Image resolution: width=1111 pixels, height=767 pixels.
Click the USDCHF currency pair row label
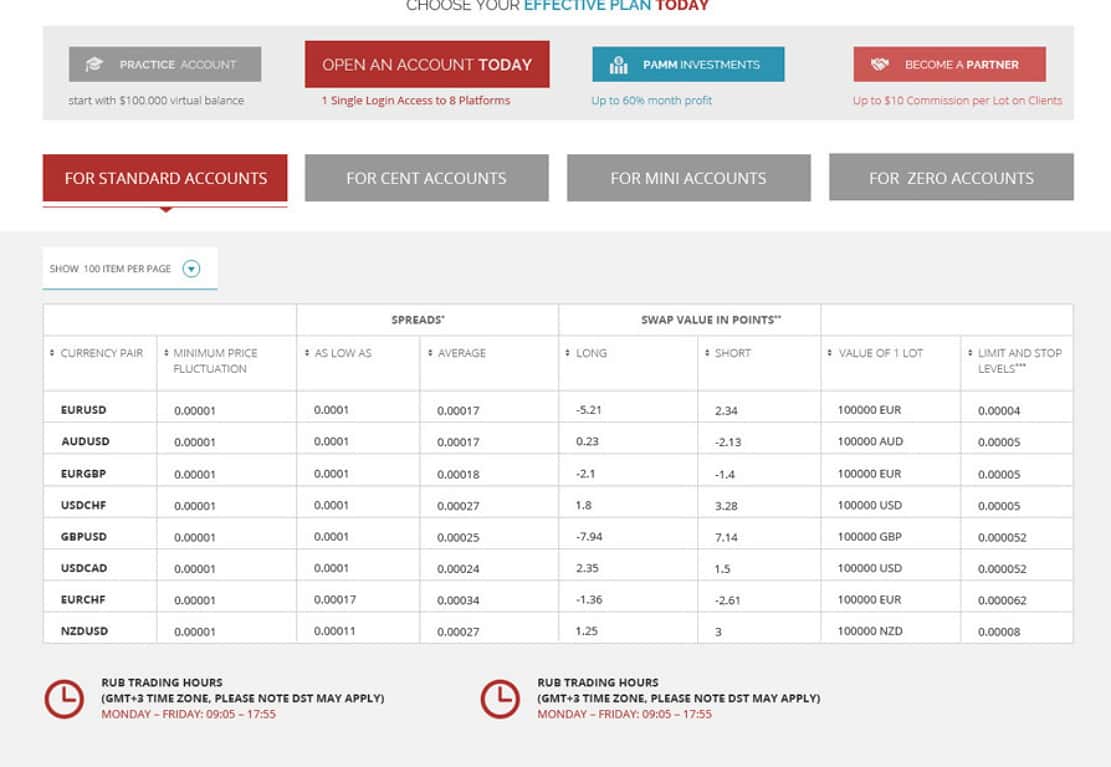point(84,505)
